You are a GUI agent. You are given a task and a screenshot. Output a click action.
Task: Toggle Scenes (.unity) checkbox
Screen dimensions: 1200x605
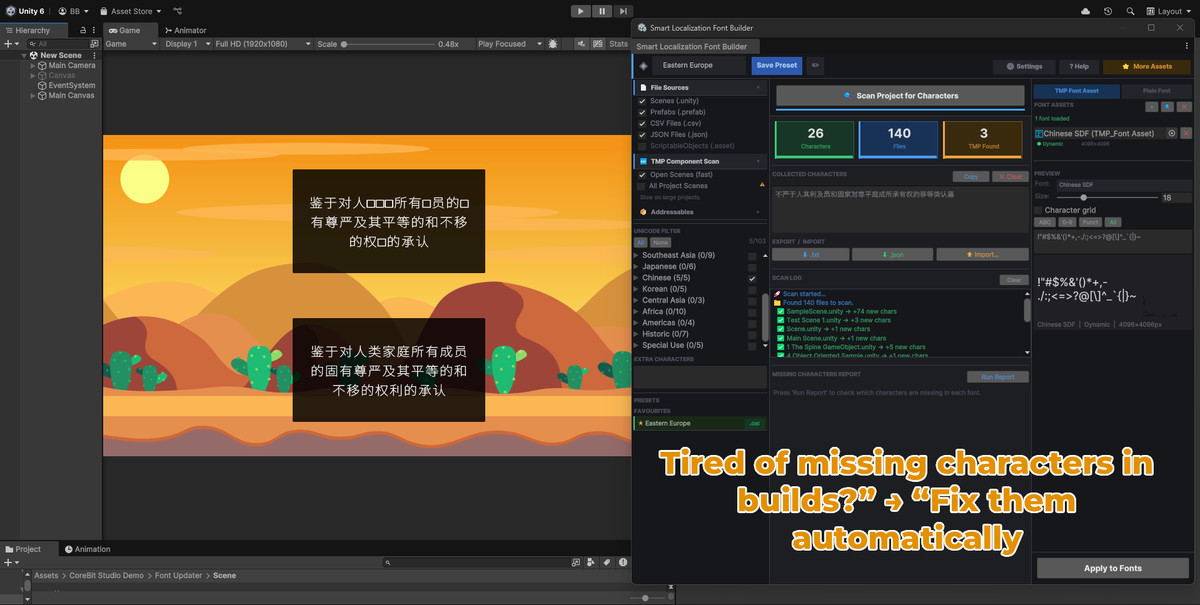[x=642, y=101]
